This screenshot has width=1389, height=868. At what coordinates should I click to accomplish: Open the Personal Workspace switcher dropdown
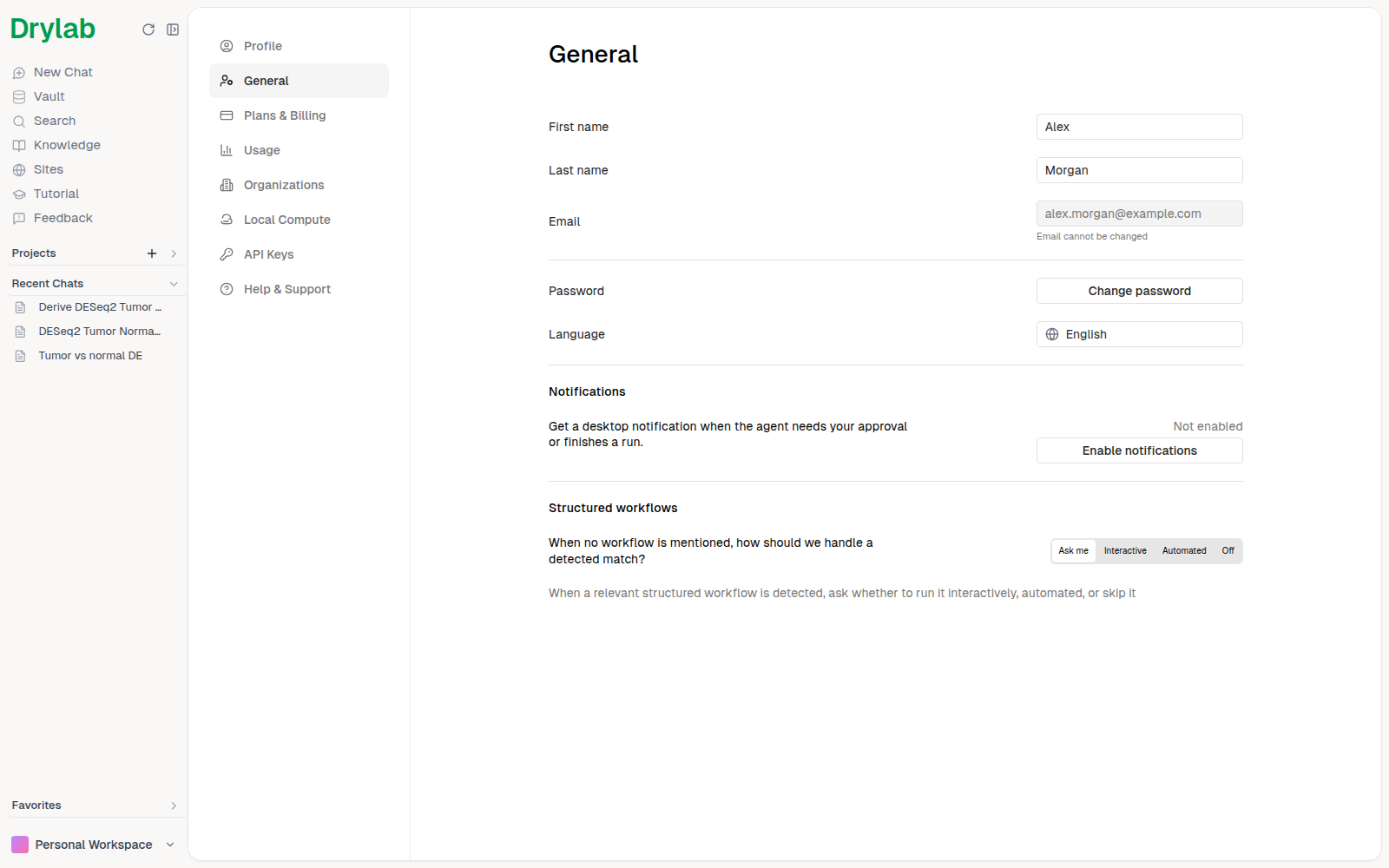[x=94, y=845]
